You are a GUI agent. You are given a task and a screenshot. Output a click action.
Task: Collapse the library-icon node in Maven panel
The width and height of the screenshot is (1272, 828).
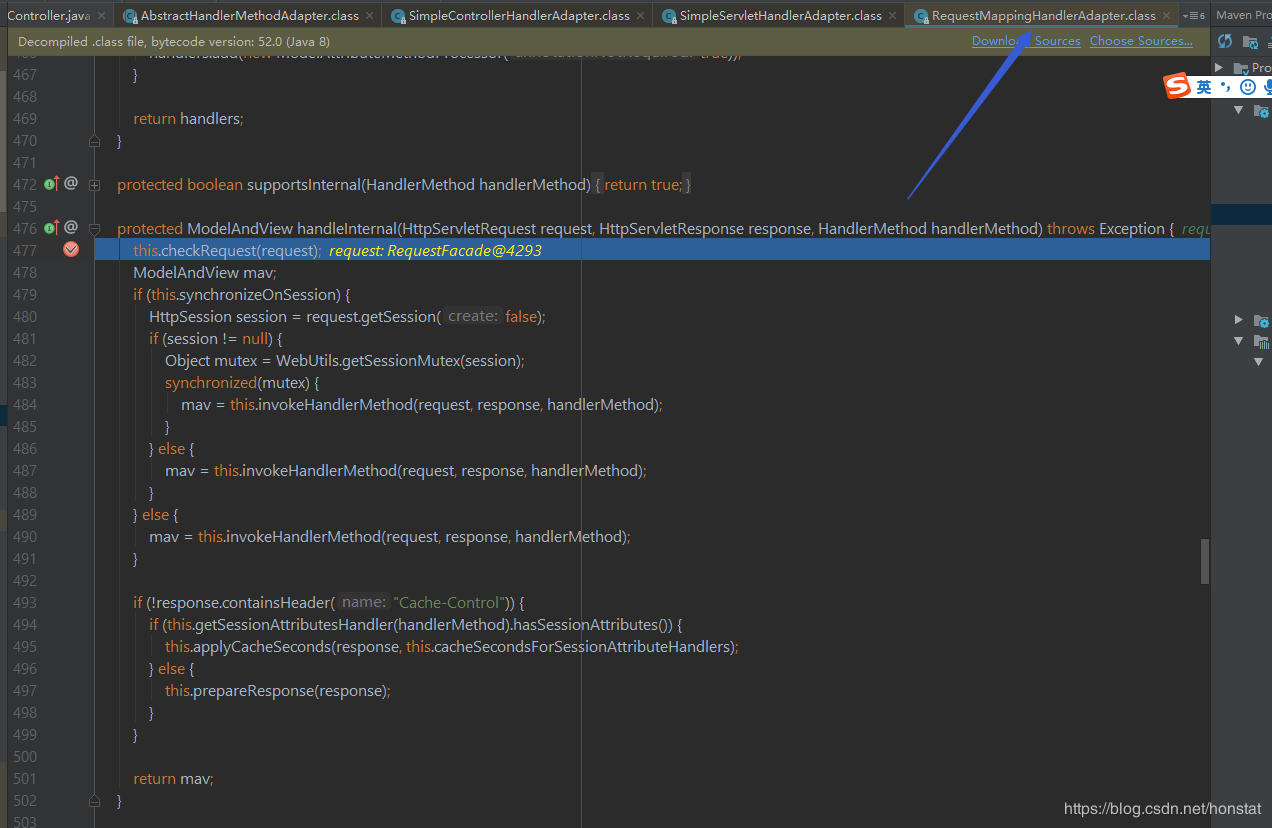(1239, 341)
